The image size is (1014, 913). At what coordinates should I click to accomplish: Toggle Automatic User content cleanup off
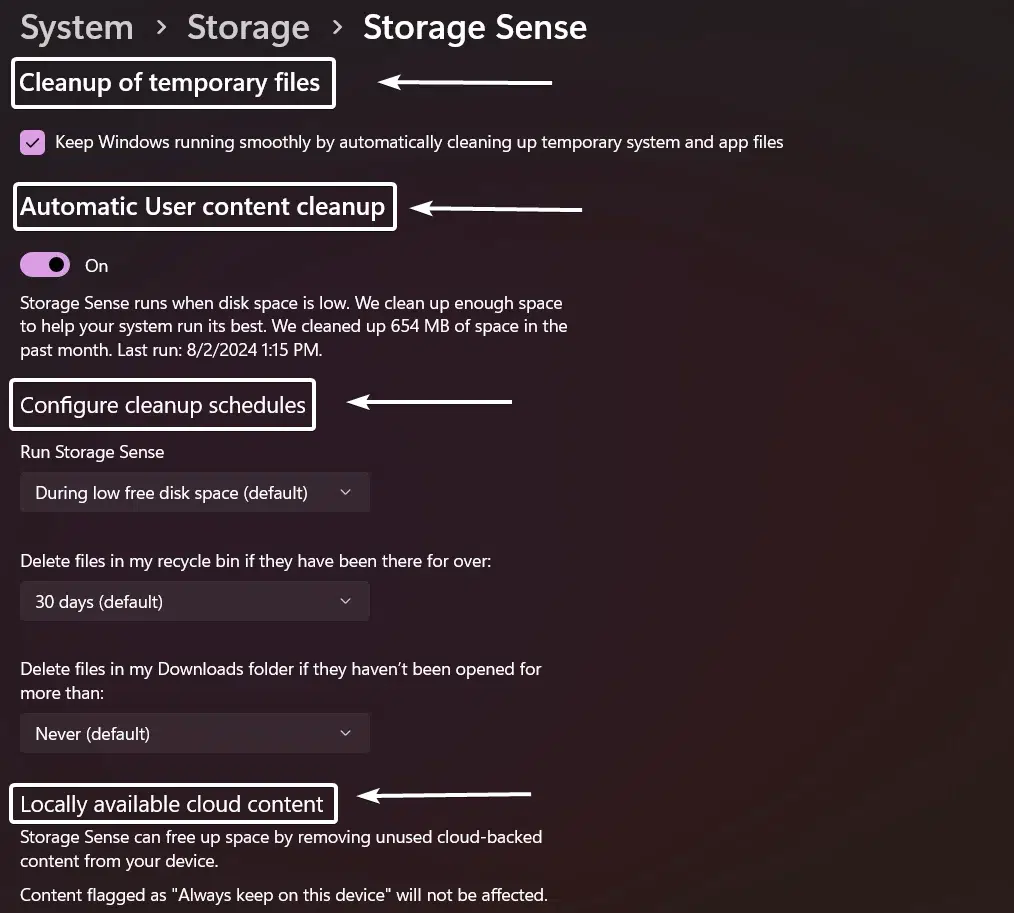pos(44,264)
